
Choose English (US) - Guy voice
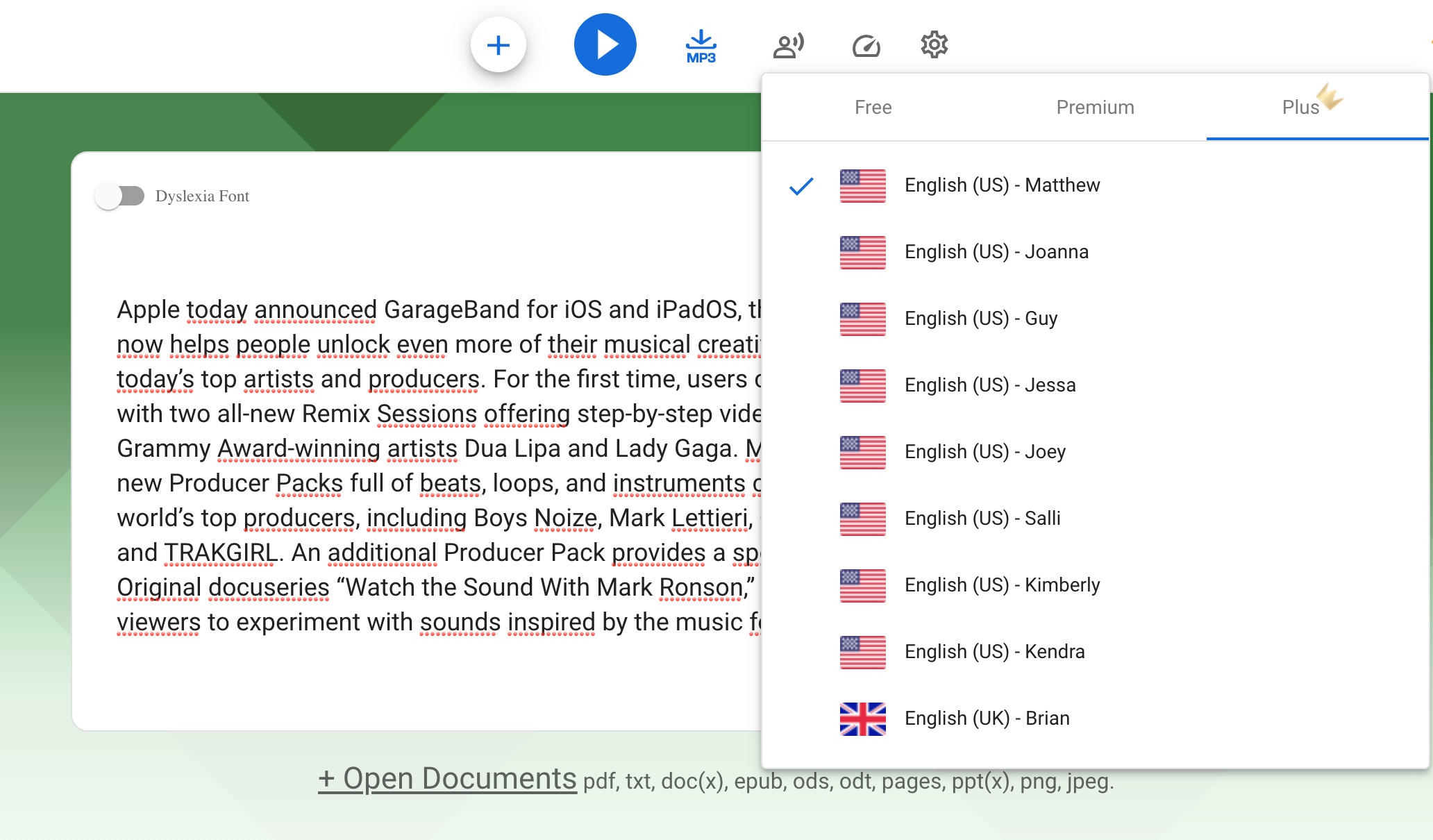pyautogui.click(x=980, y=319)
